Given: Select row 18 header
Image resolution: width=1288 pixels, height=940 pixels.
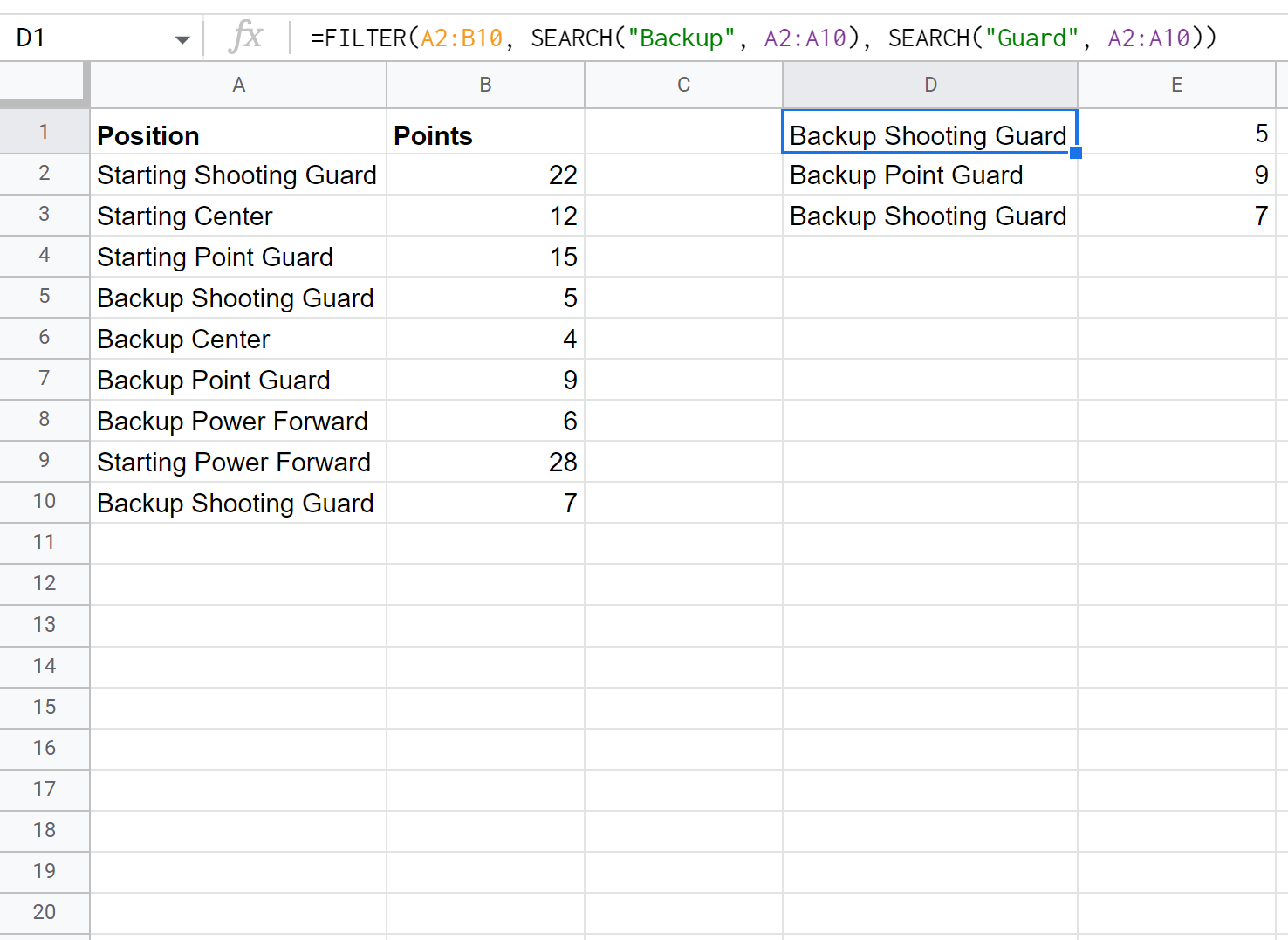Looking at the screenshot, I should [x=44, y=830].
